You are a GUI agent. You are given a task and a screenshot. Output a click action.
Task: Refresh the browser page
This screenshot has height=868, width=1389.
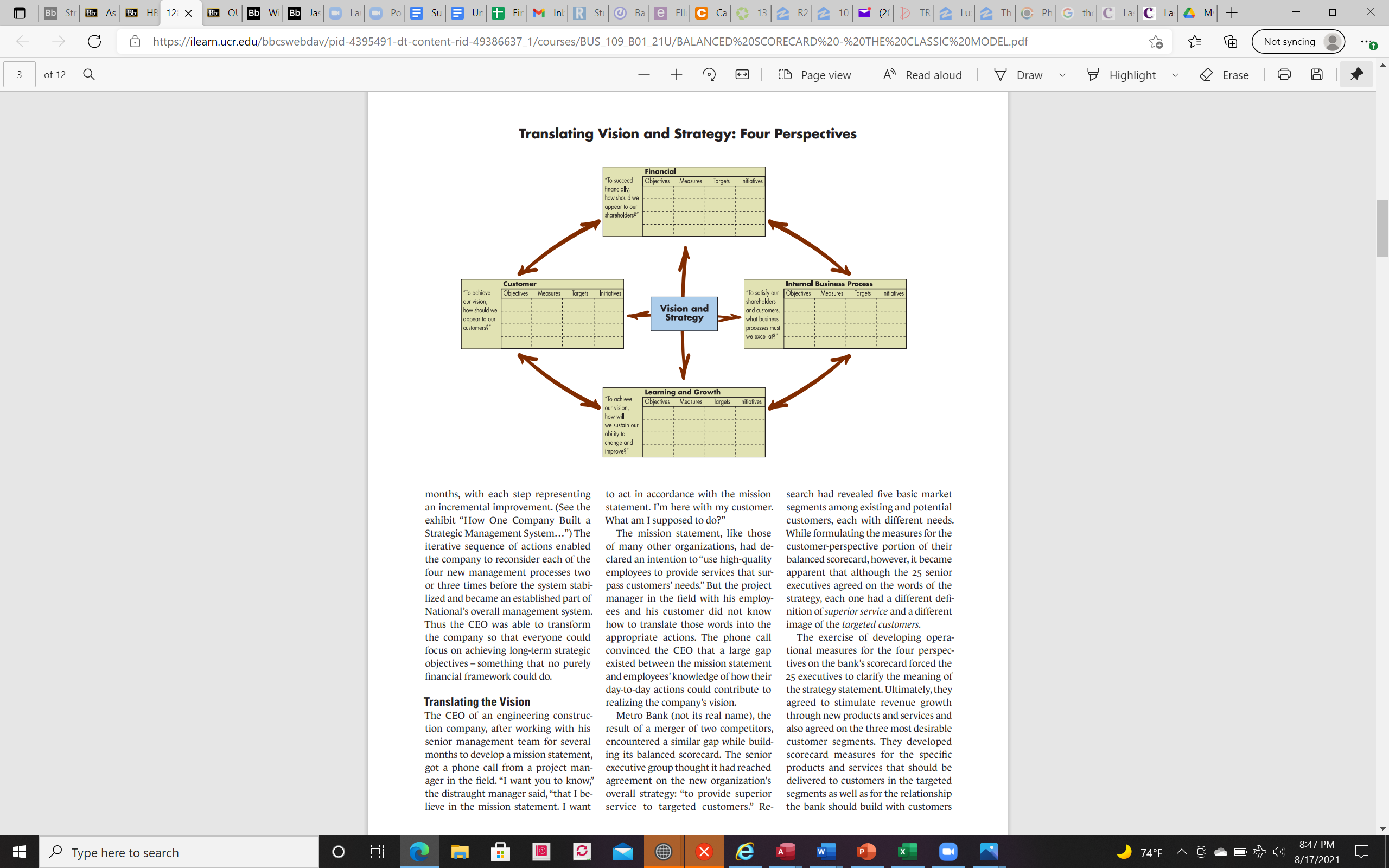coord(94,41)
